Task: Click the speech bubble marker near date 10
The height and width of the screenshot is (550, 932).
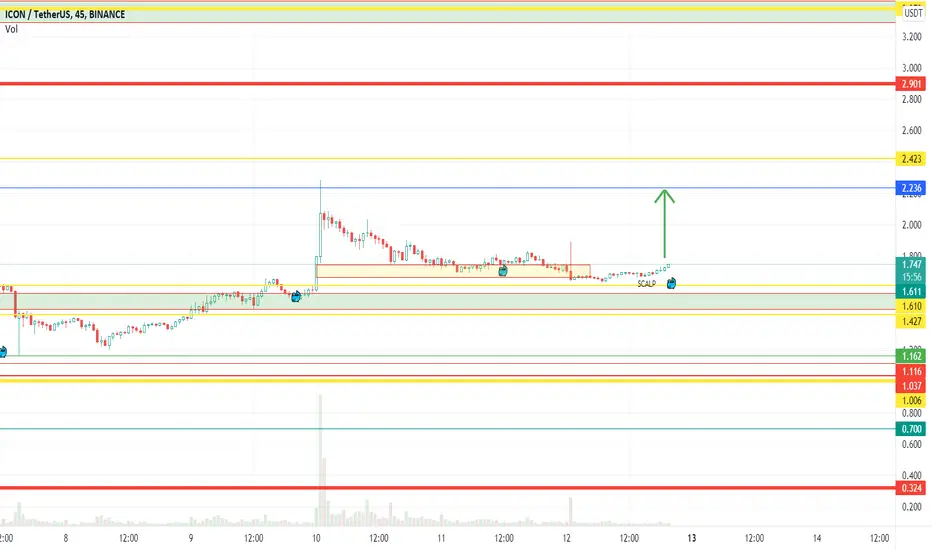Action: [x=296, y=296]
